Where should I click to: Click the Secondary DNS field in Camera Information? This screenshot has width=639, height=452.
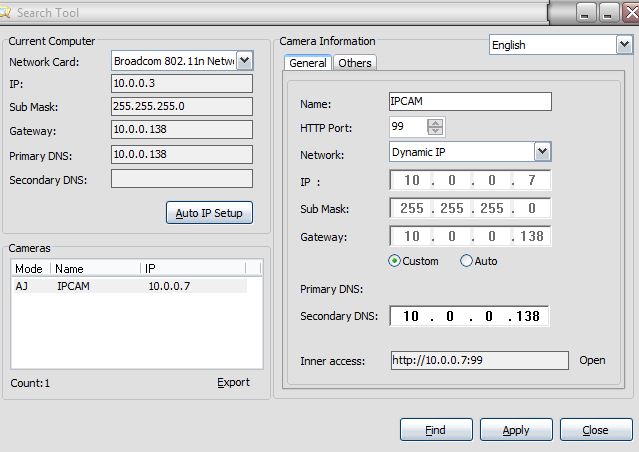[x=470, y=317]
